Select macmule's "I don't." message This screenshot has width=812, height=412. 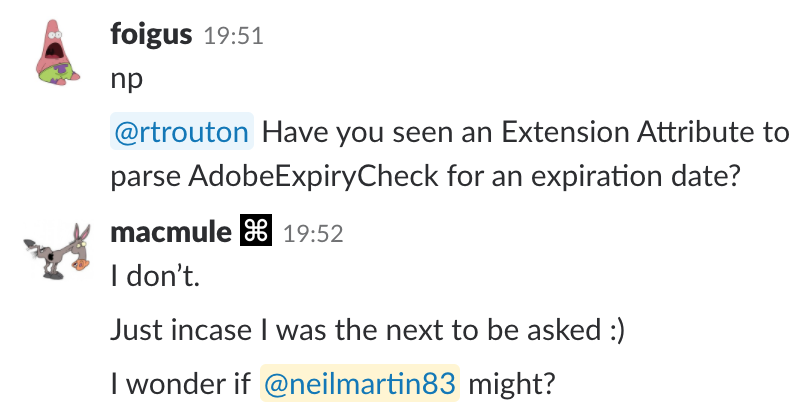pyautogui.click(x=155, y=278)
